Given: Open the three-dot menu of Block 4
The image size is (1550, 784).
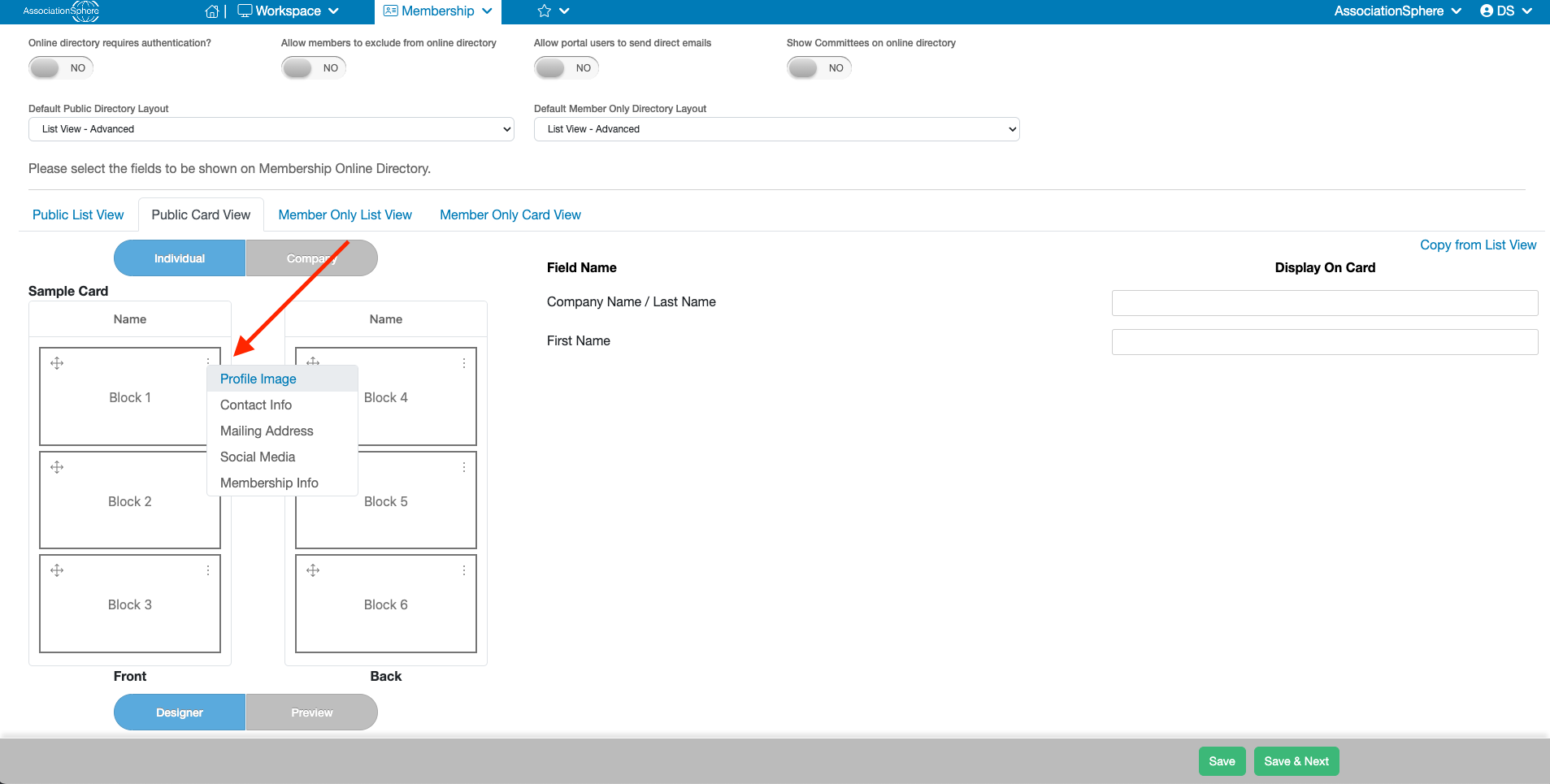Looking at the screenshot, I should pyautogui.click(x=464, y=363).
